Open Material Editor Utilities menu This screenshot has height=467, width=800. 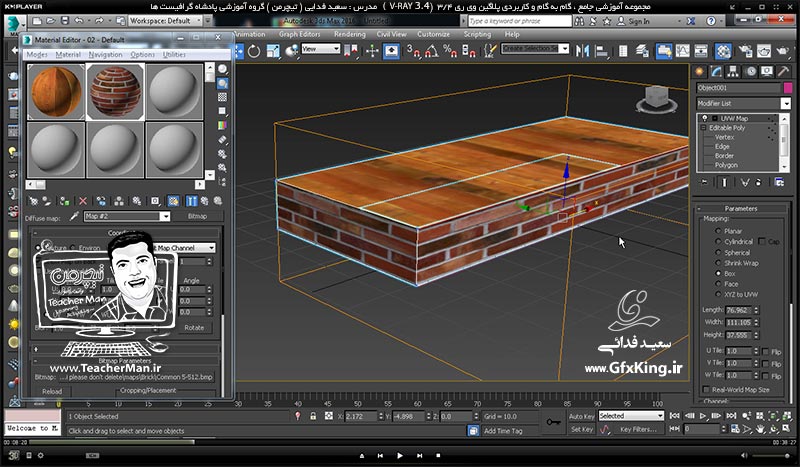[174, 55]
